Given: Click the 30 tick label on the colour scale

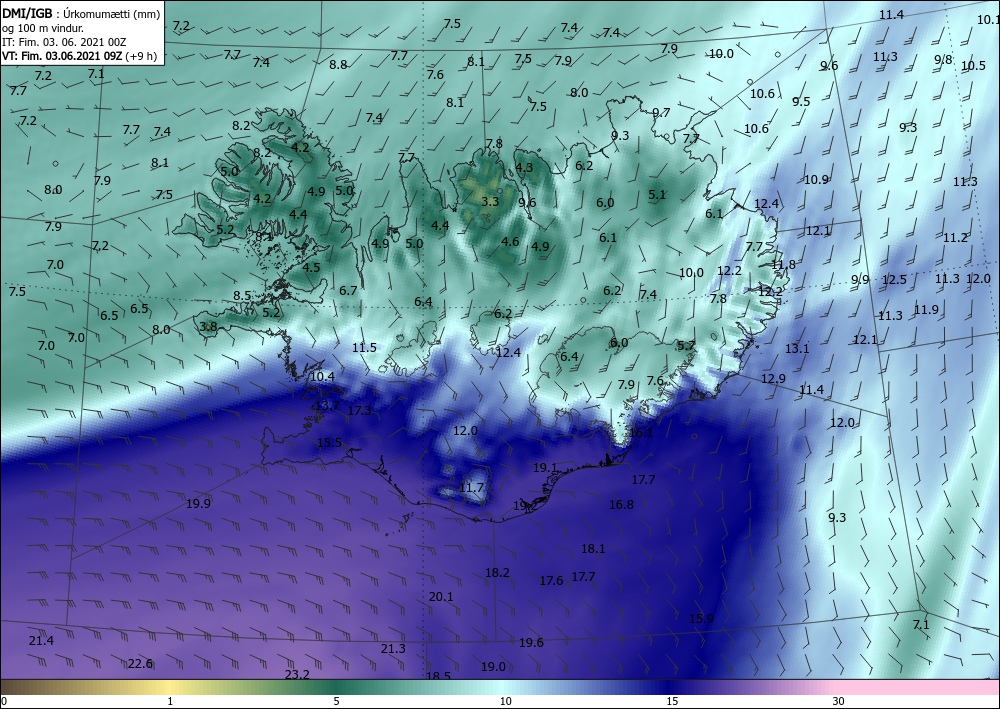Looking at the screenshot, I should (x=839, y=701).
